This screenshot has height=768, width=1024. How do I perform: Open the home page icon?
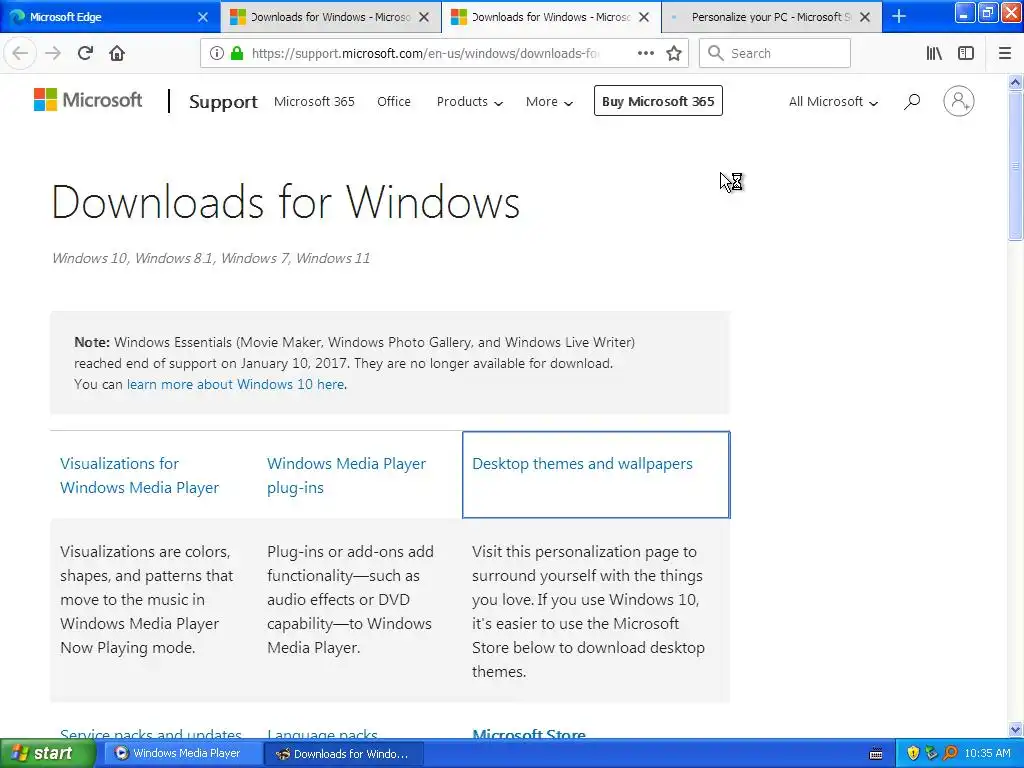pyautogui.click(x=117, y=53)
